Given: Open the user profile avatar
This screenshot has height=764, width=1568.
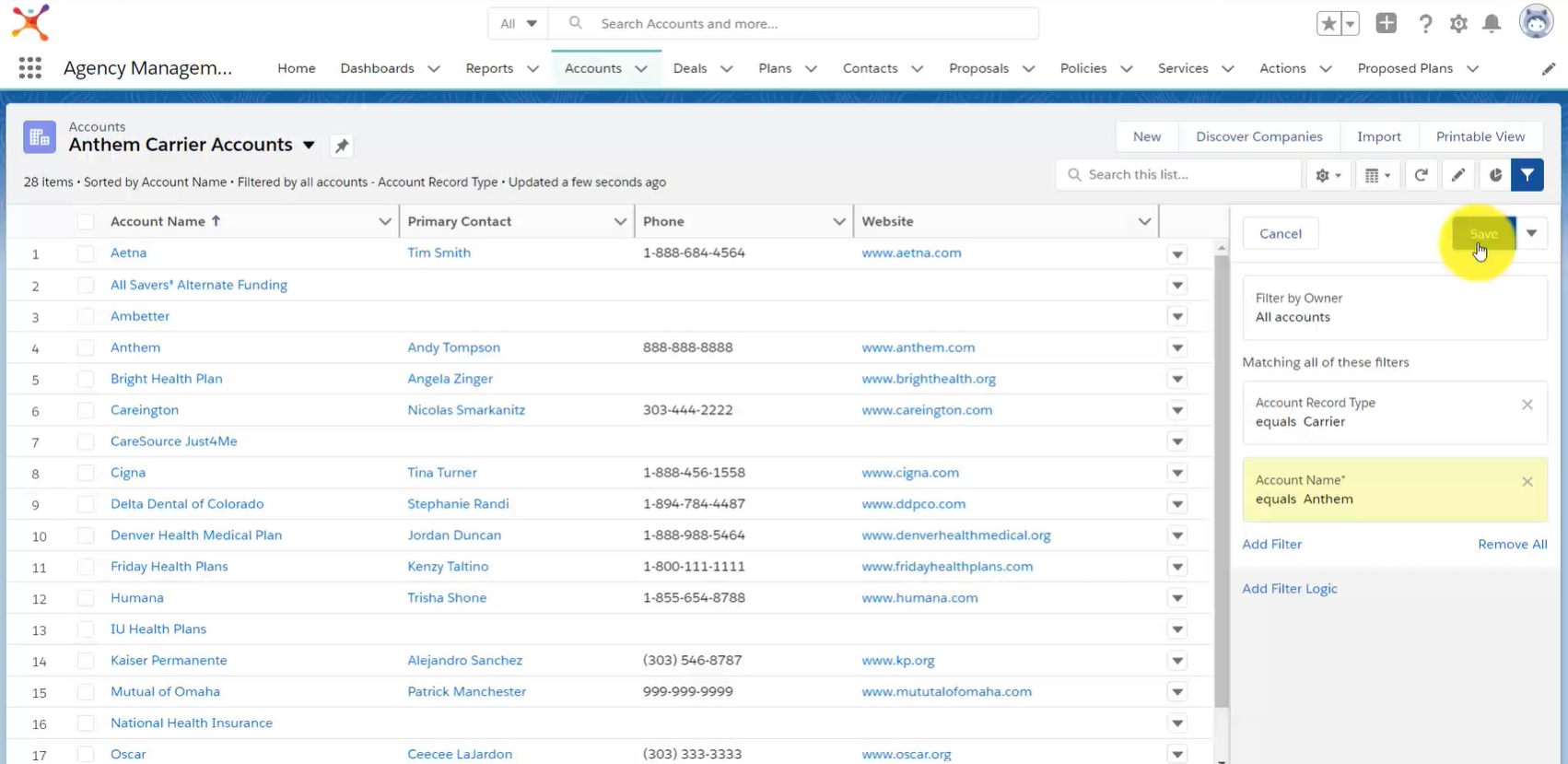Looking at the screenshot, I should coord(1536,22).
